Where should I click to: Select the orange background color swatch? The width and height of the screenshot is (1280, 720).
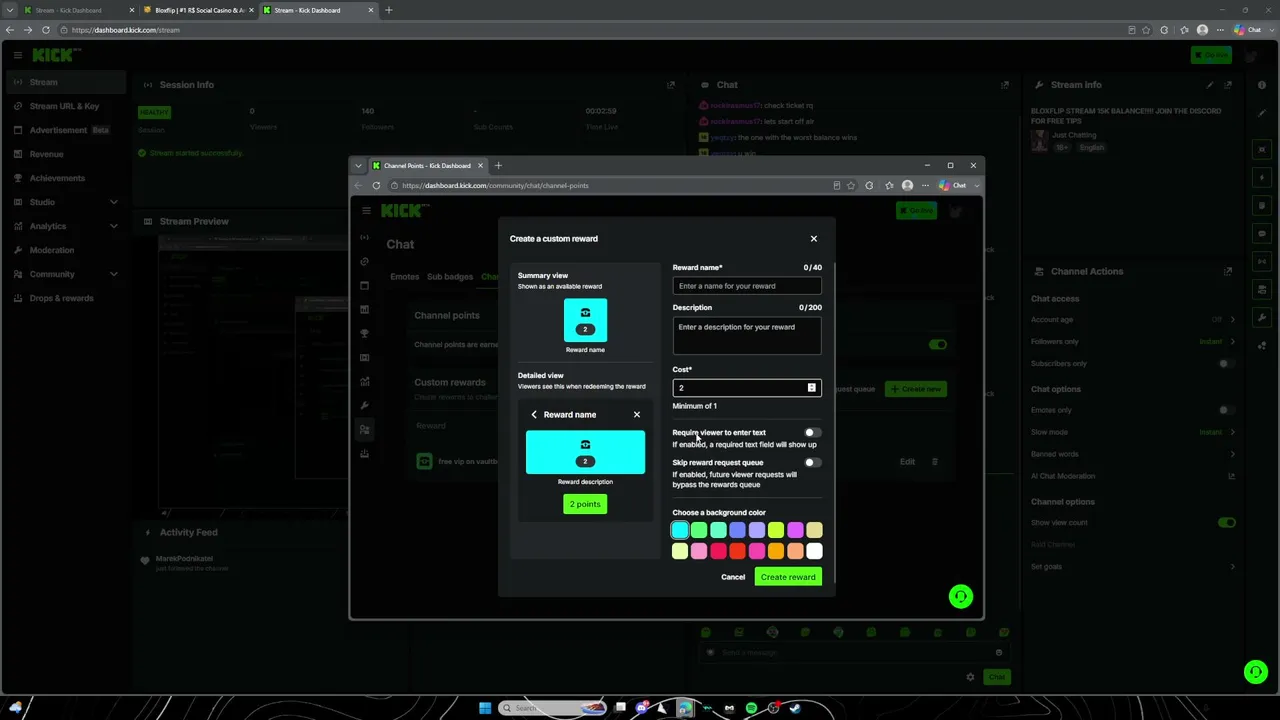pyautogui.click(x=776, y=551)
